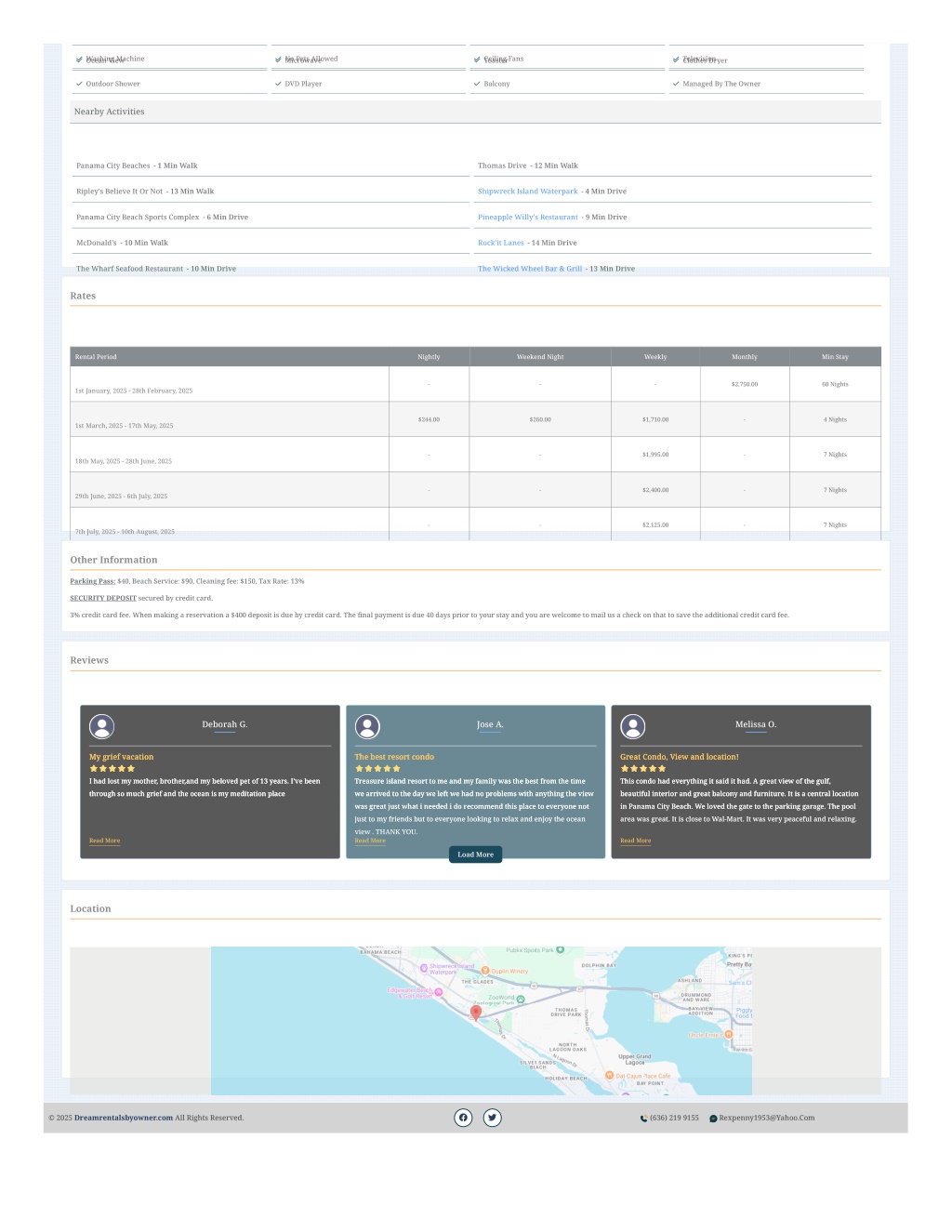Viewport: 952px width, 1232px height.
Task: Open the Facebook icon in the footer
Action: 463,1118
